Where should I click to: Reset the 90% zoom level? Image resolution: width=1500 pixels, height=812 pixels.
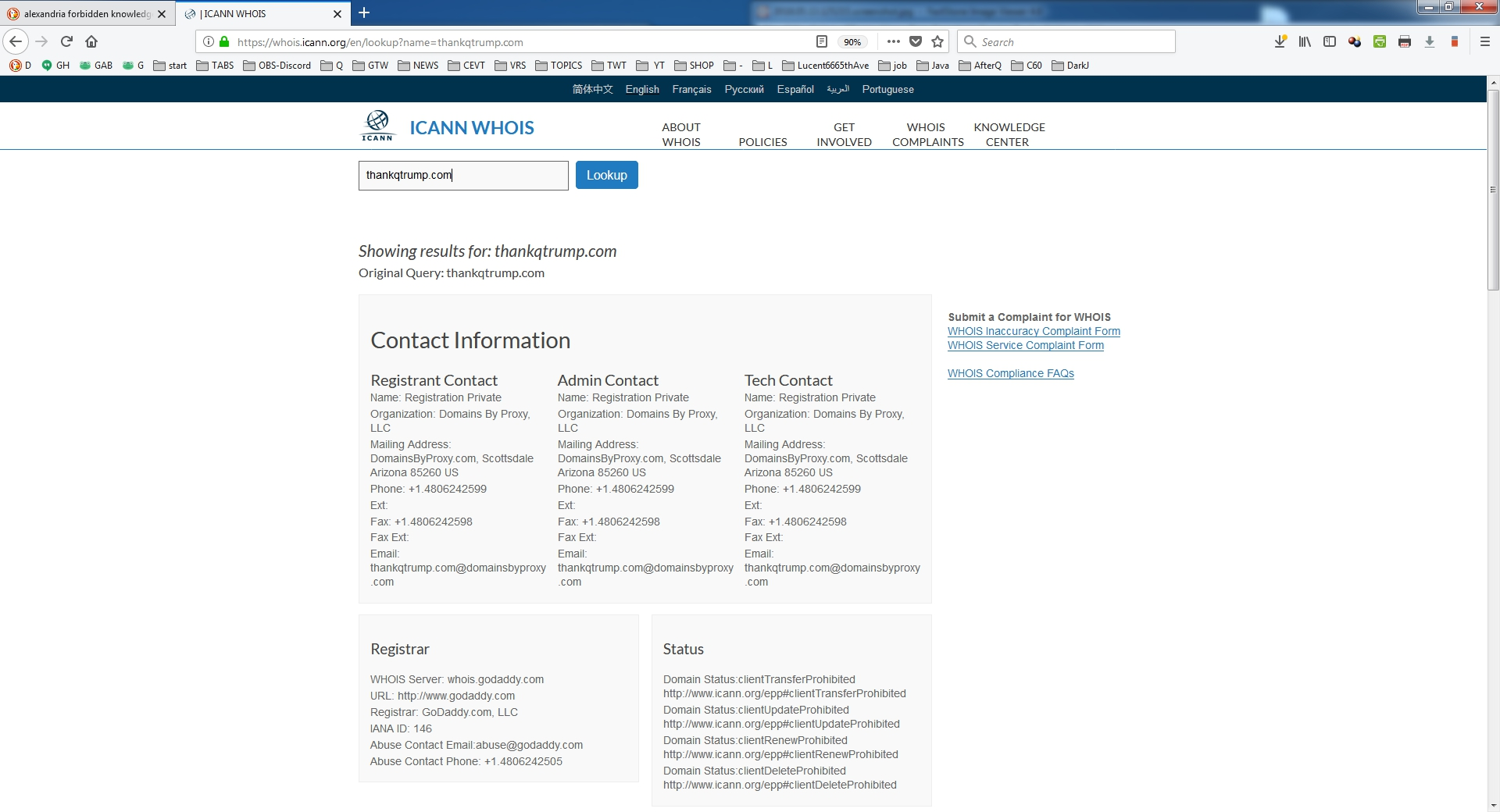(x=852, y=42)
